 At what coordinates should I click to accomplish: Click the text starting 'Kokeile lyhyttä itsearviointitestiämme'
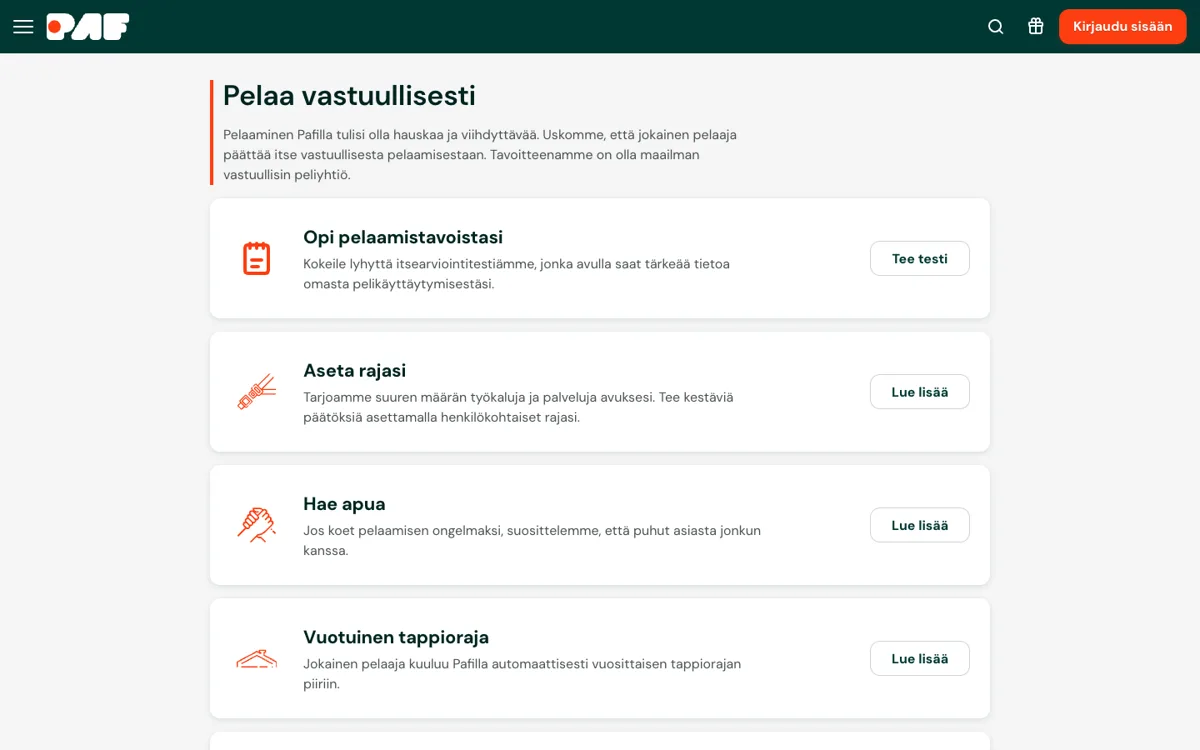coord(516,274)
